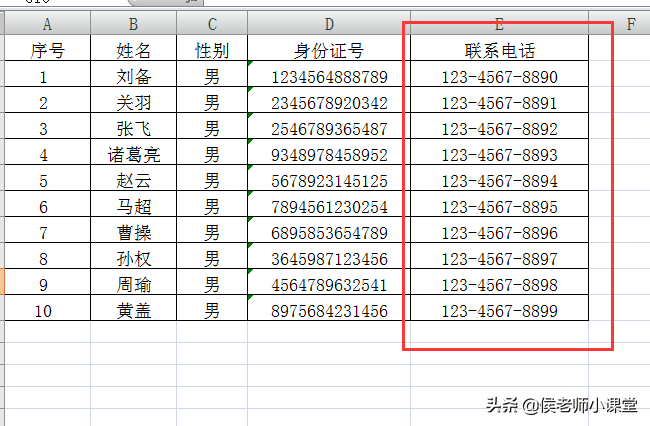This screenshot has height=426, width=650.
Task: Click ID number 5678923145125
Action: (329, 178)
